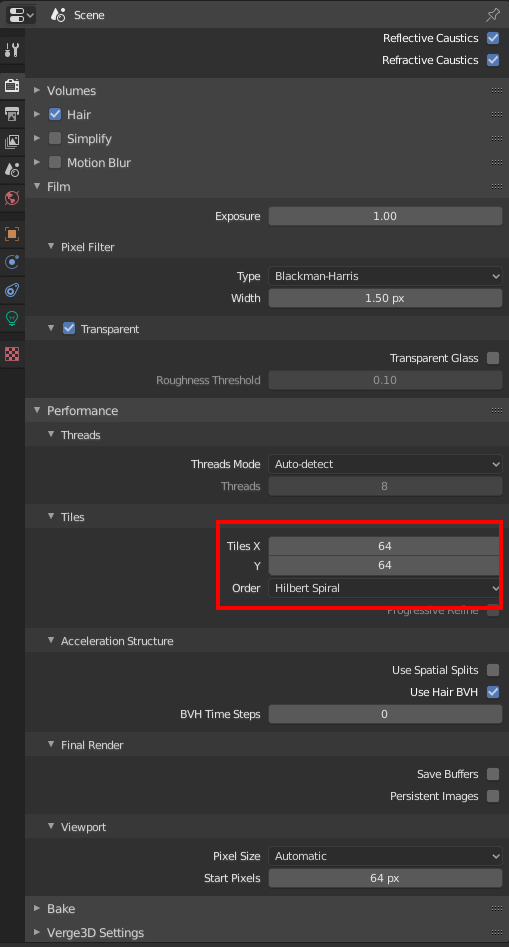Expand the Verge3D Settings panel

37,933
